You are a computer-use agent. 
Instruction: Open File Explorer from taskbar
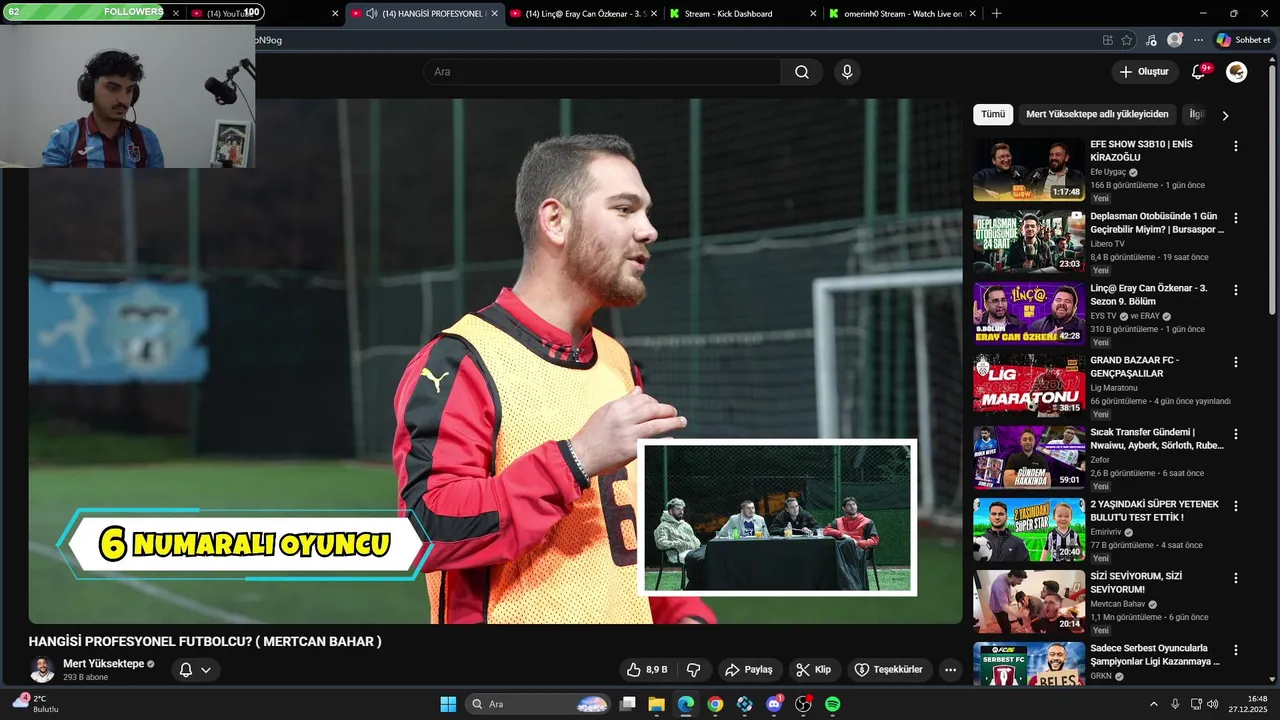[x=656, y=704]
